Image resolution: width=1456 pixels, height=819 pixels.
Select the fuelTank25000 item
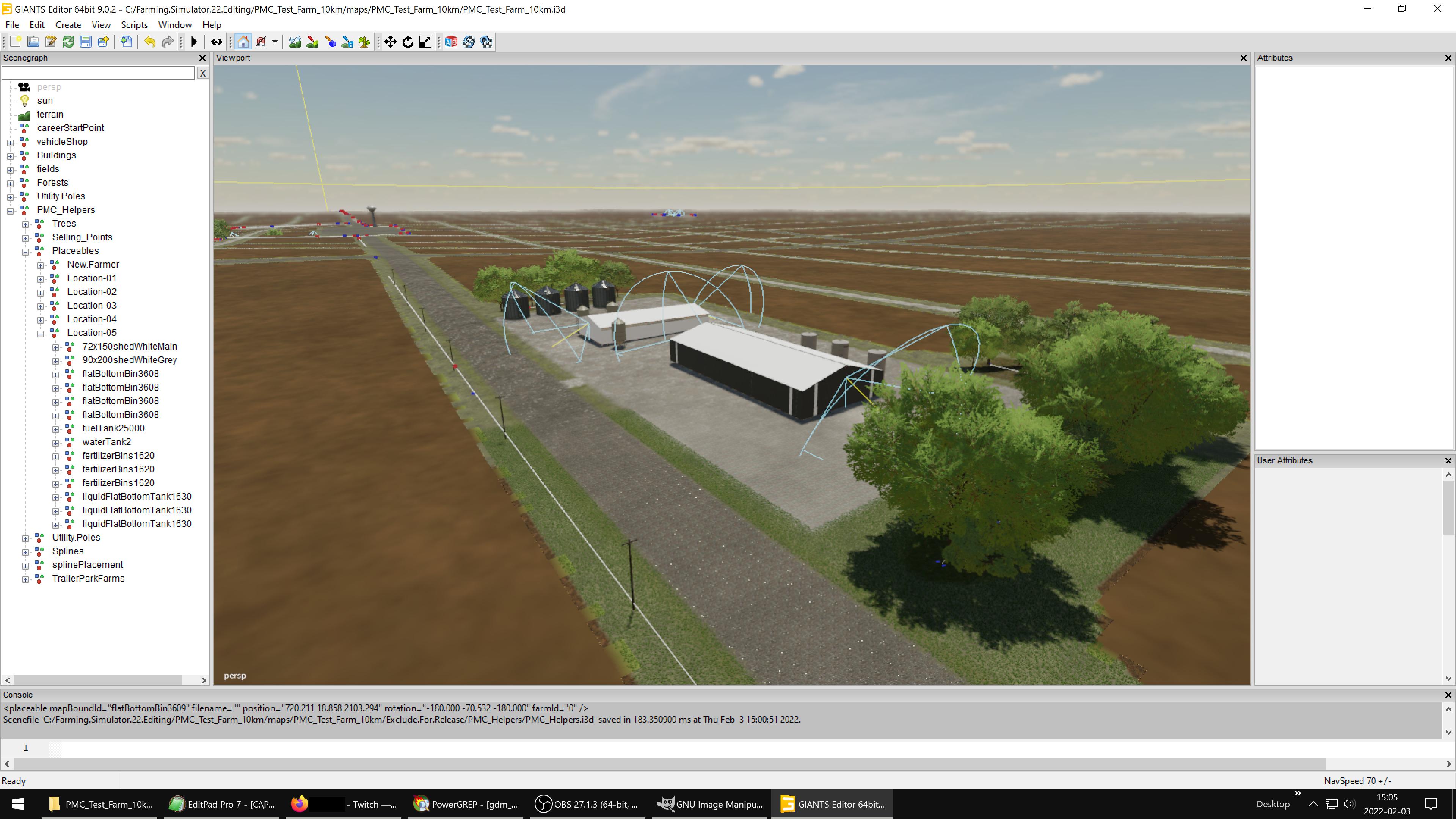113,428
